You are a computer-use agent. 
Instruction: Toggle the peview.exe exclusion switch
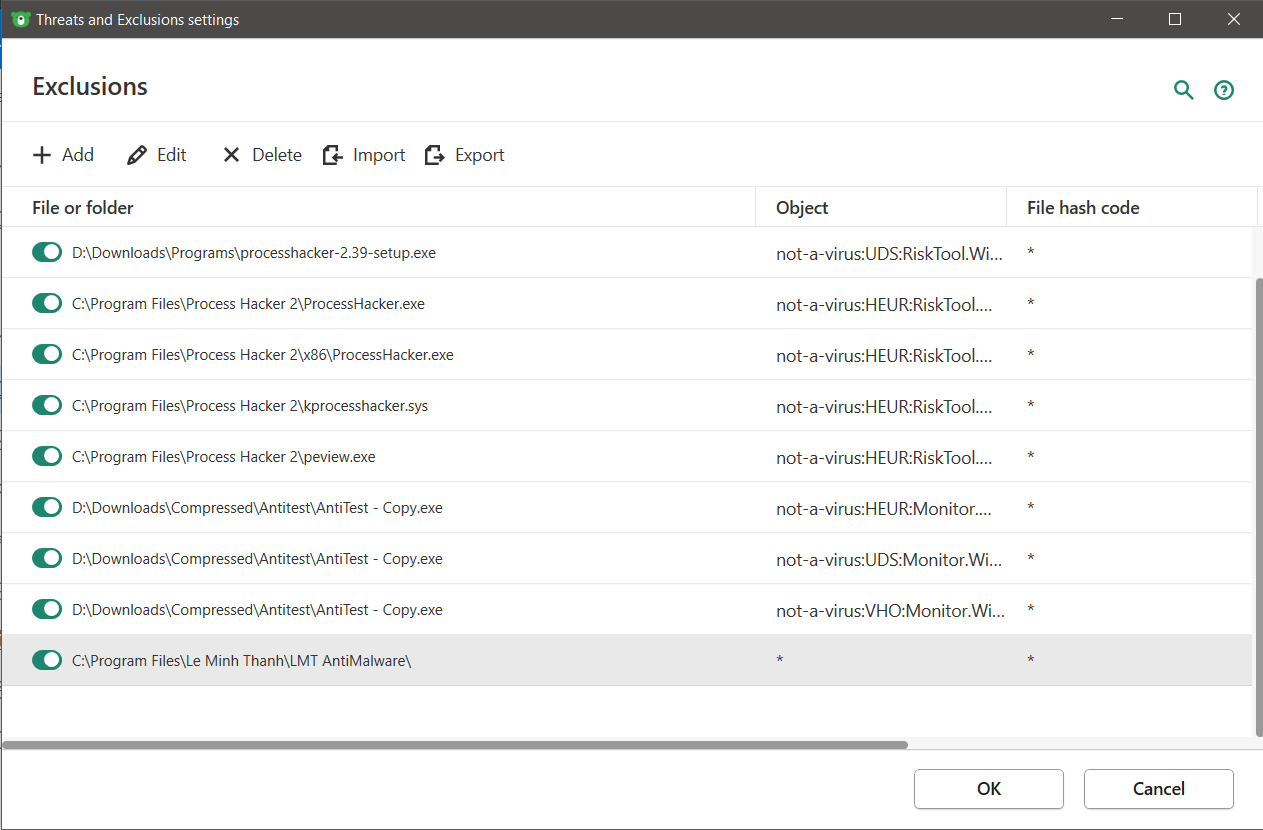pos(47,457)
